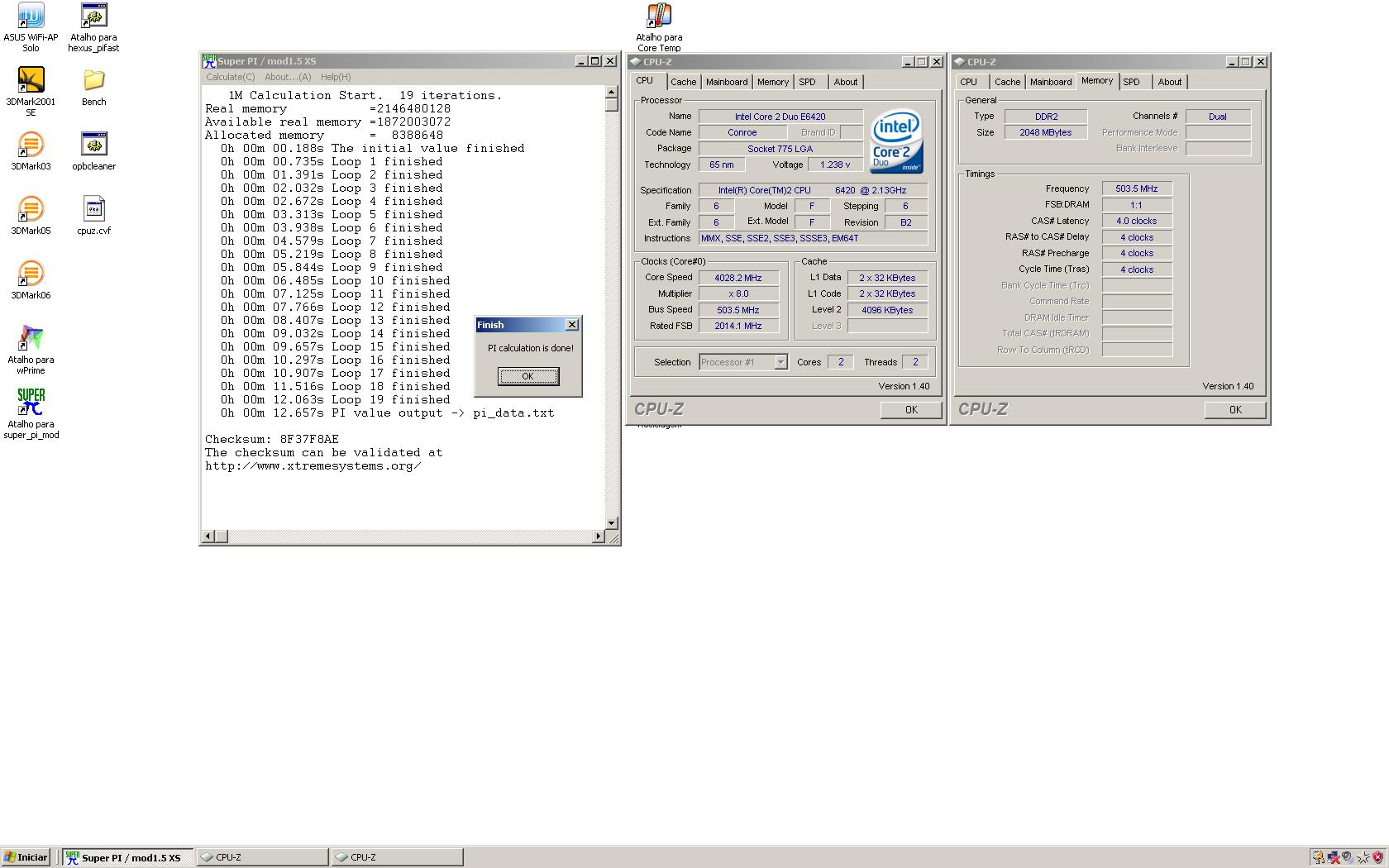Open the Bench folder icon
This screenshot has width=1389, height=868.
pos(93,87)
